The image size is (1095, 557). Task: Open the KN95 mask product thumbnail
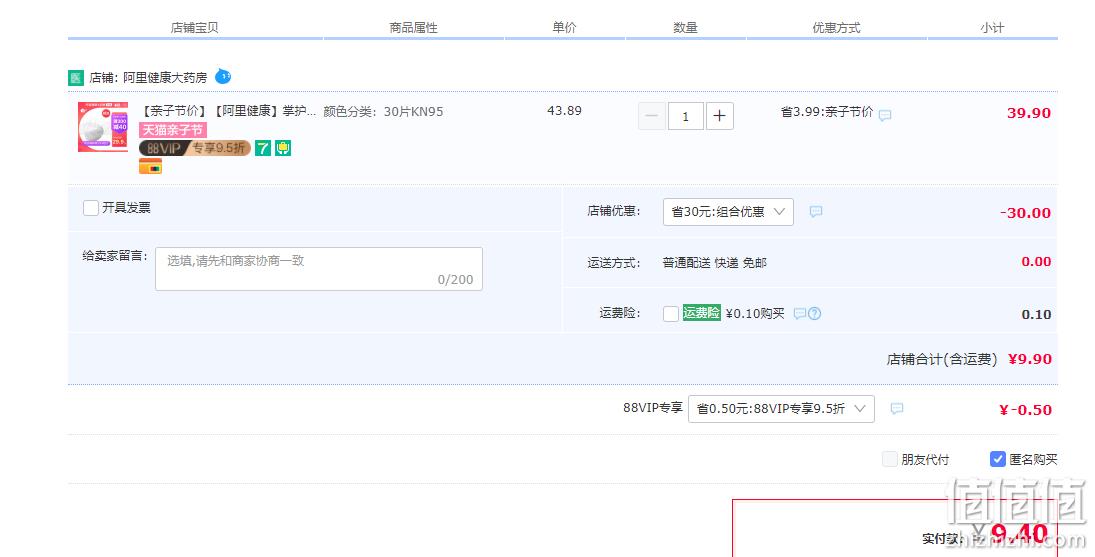103,126
